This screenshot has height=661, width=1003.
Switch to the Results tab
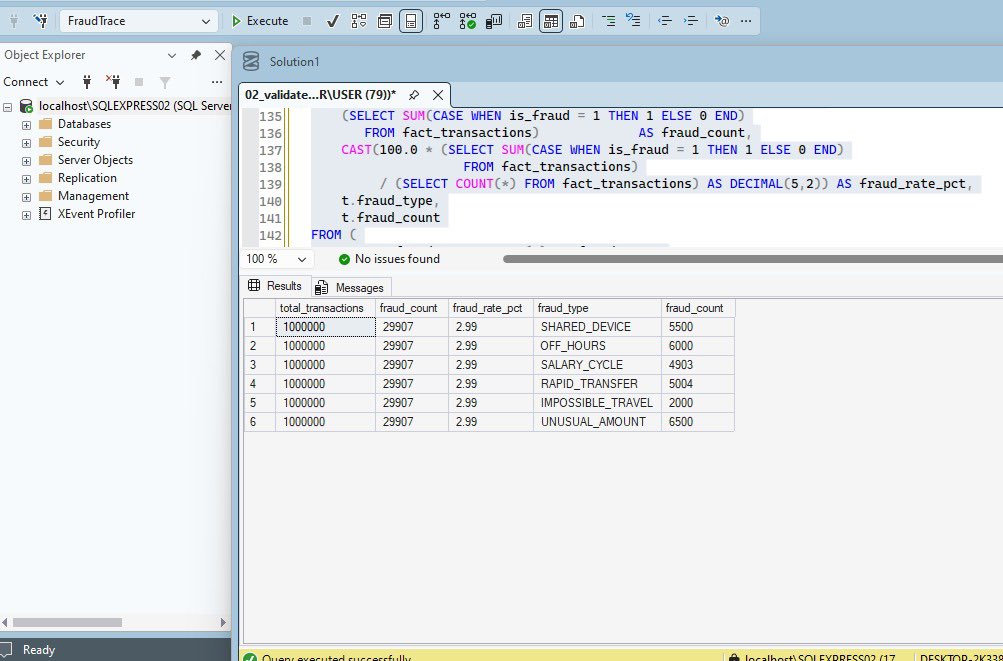pos(275,286)
